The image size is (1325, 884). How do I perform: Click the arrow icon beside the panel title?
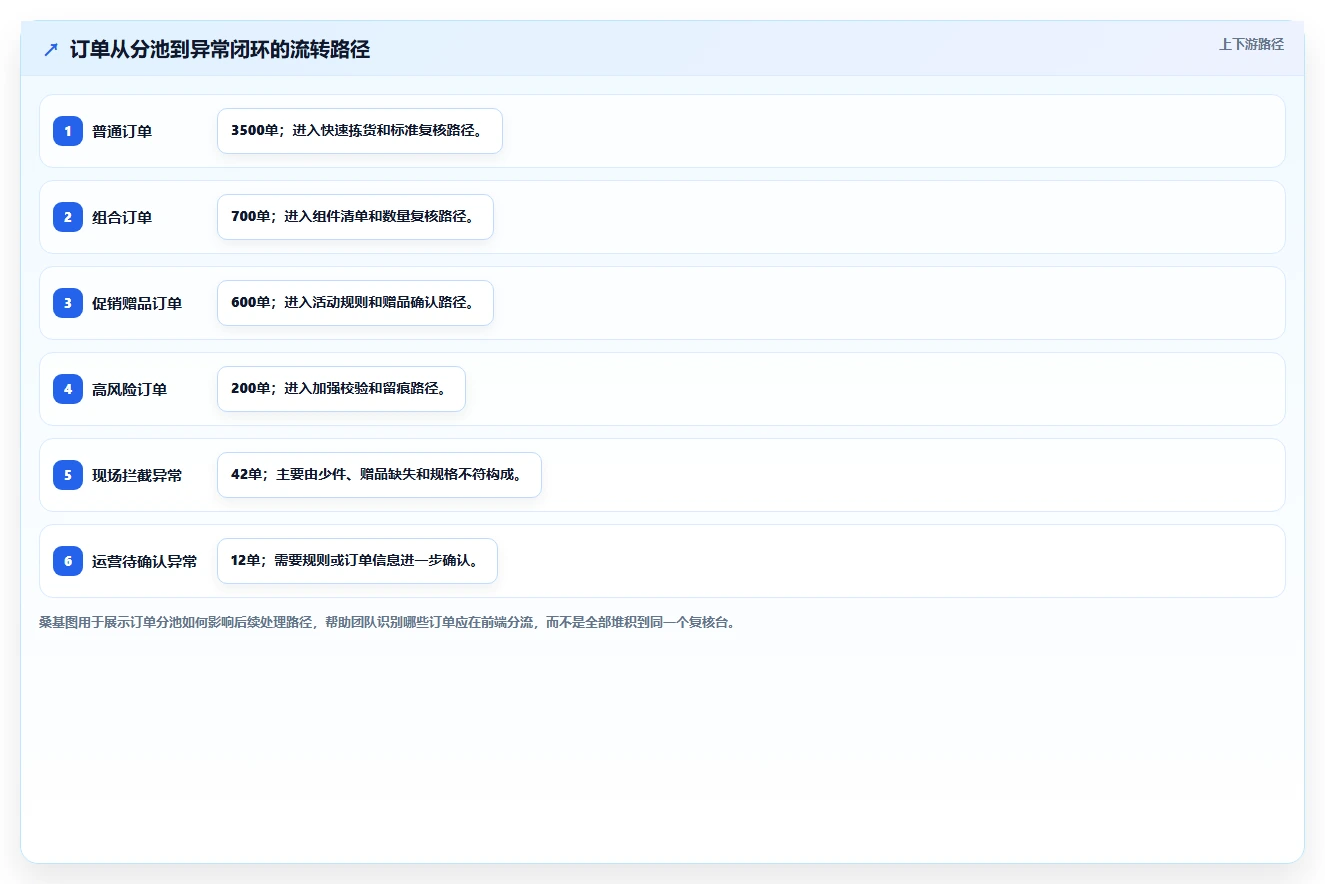click(x=51, y=50)
